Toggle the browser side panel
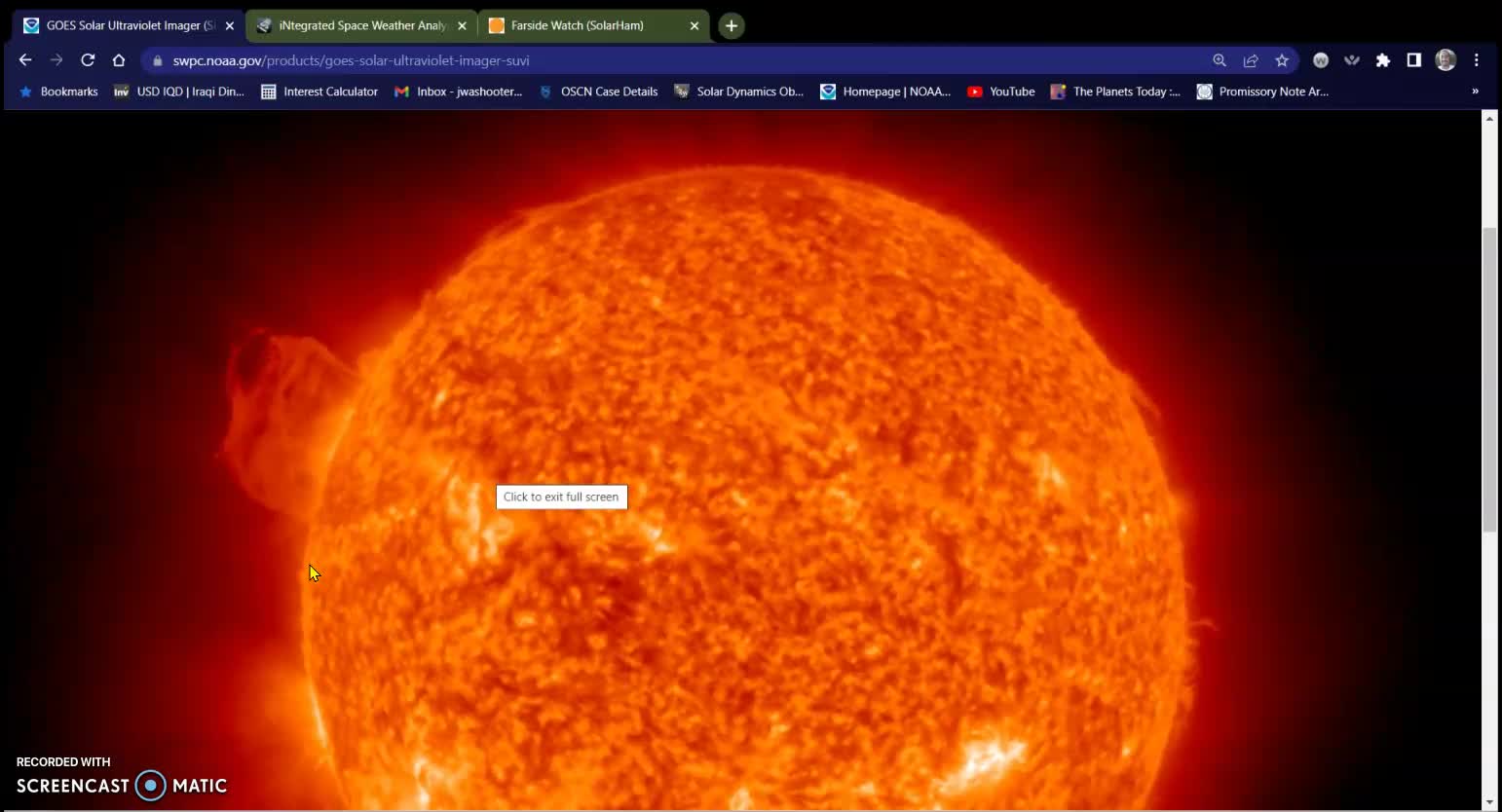The height and width of the screenshot is (812, 1502). 1414,60
